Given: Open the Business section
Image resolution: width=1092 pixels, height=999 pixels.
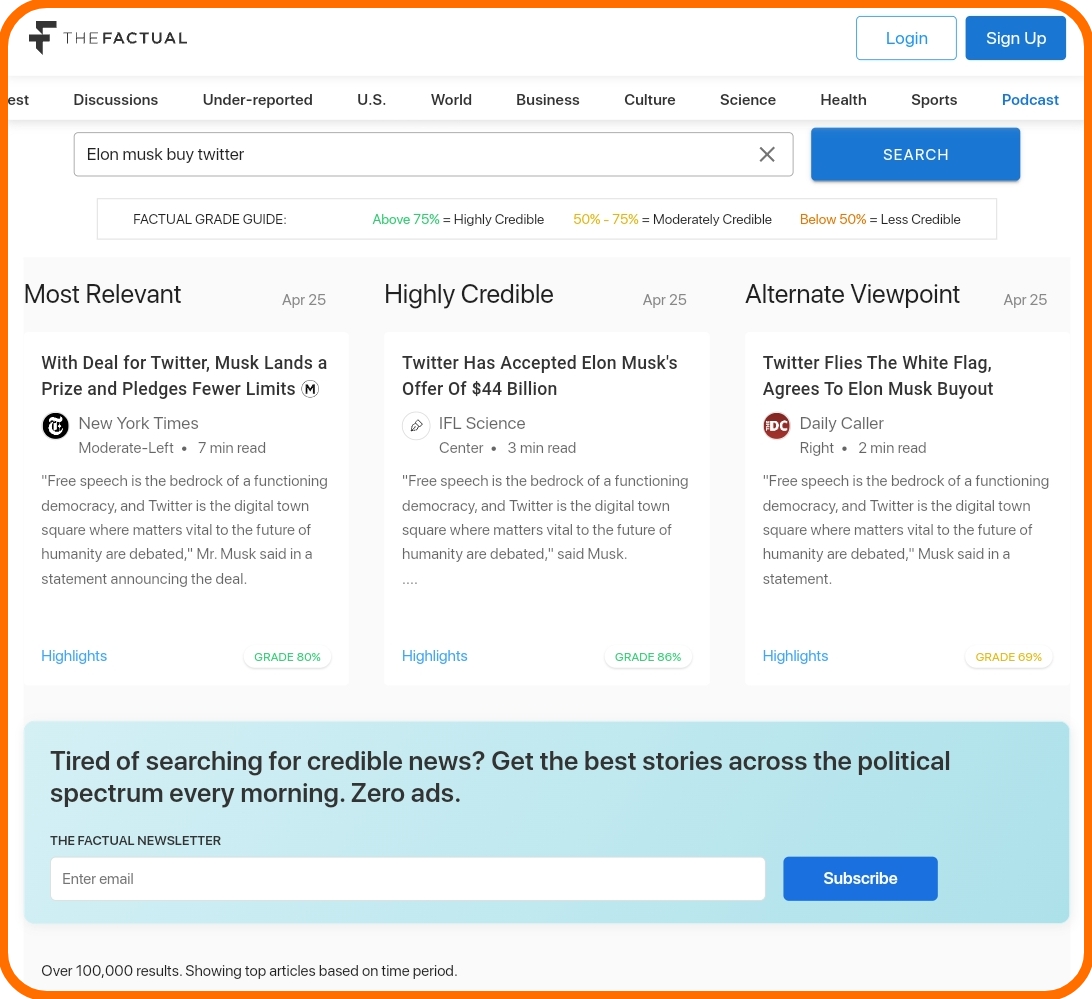Looking at the screenshot, I should (x=547, y=100).
